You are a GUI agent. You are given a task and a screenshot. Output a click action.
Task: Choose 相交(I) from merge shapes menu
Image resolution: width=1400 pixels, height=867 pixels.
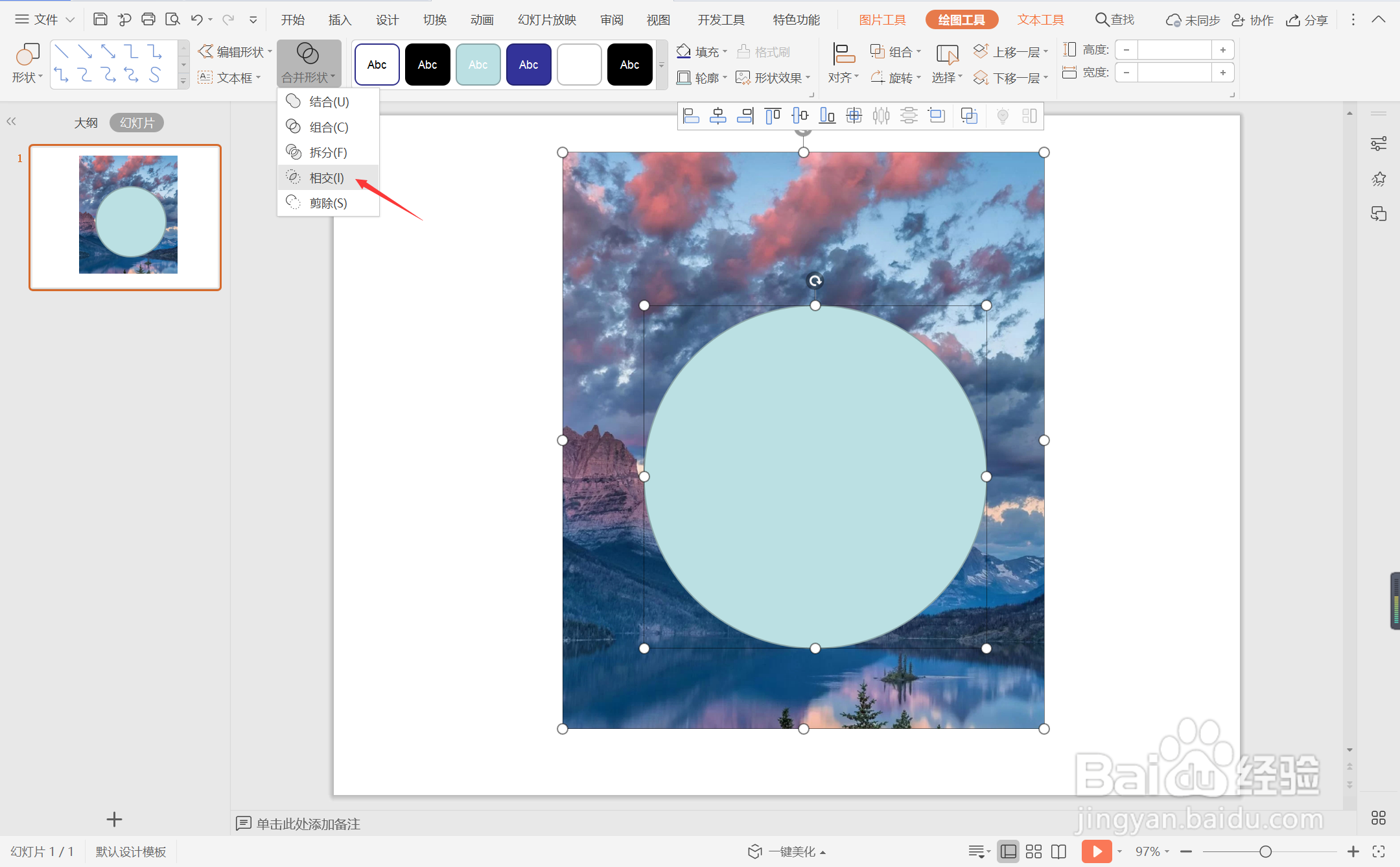[x=328, y=178]
